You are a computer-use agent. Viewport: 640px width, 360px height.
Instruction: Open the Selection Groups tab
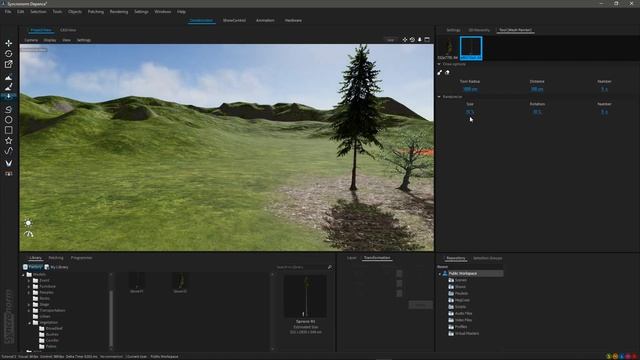tap(487, 258)
